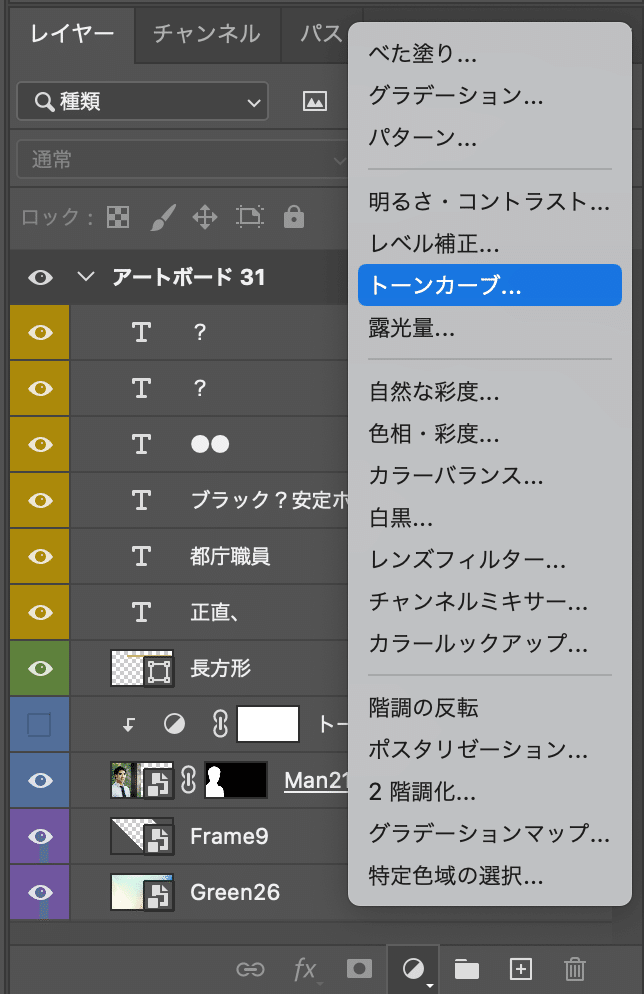Choose トーンカーブ... from the menu

pos(489,285)
